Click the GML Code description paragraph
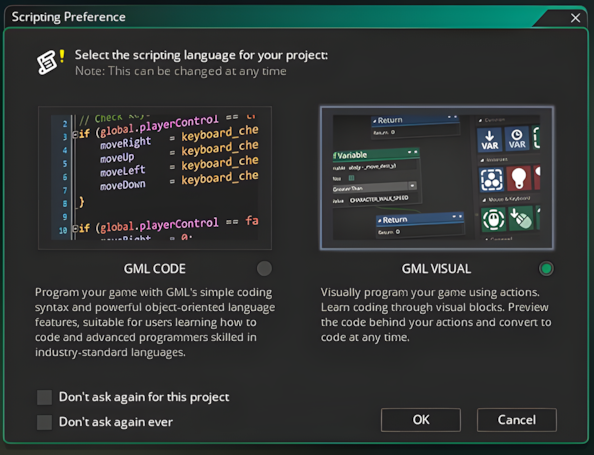Screen dimensions: 594x455 click(x=155, y=322)
